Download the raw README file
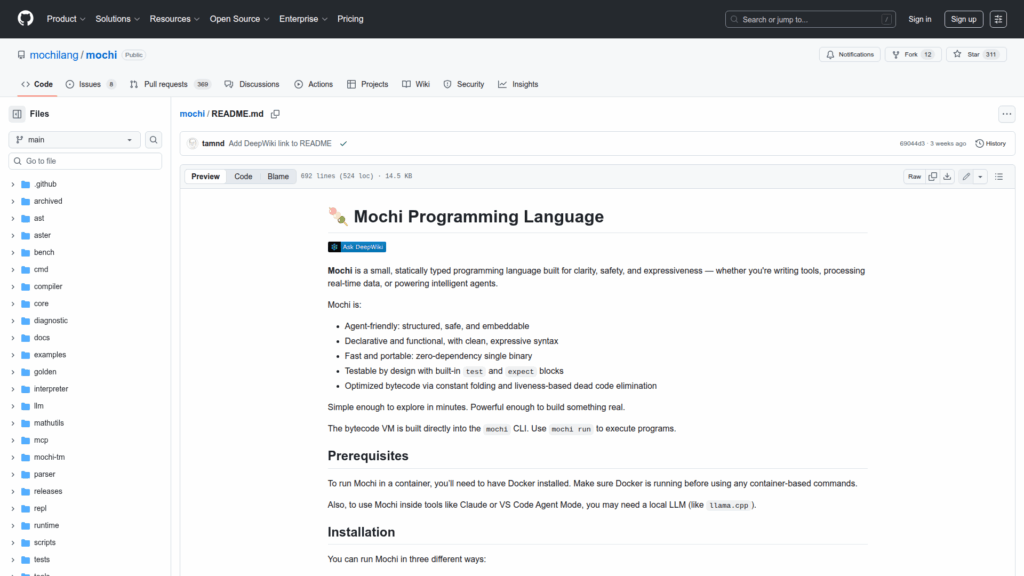This screenshot has width=1024, height=576. 947,177
